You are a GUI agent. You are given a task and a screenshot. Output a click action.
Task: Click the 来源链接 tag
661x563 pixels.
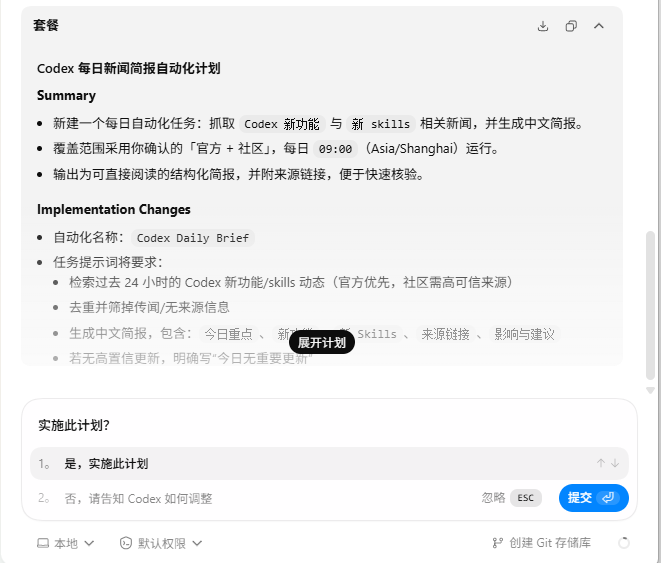[445, 334]
